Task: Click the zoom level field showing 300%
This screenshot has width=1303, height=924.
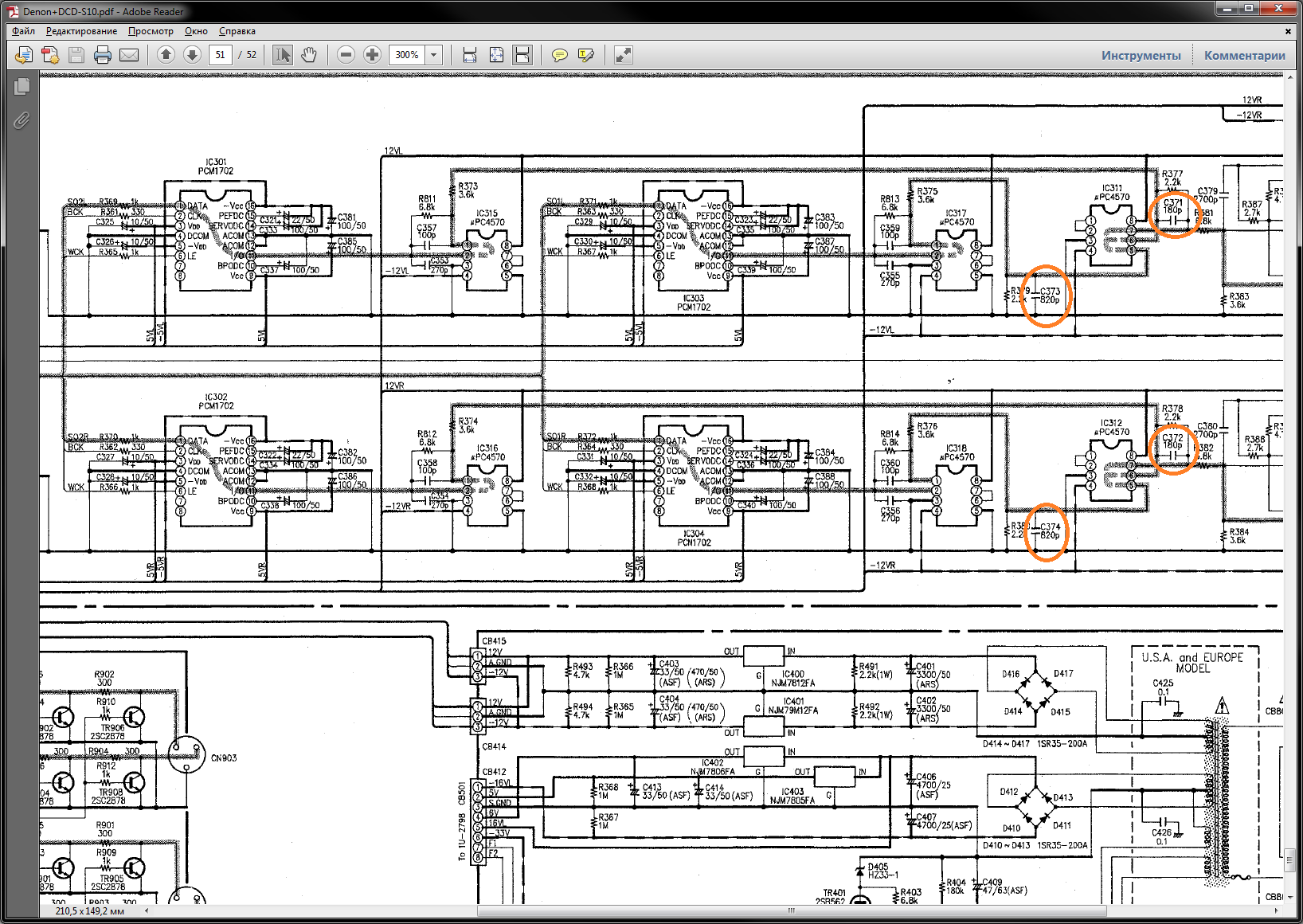Action: click(408, 54)
